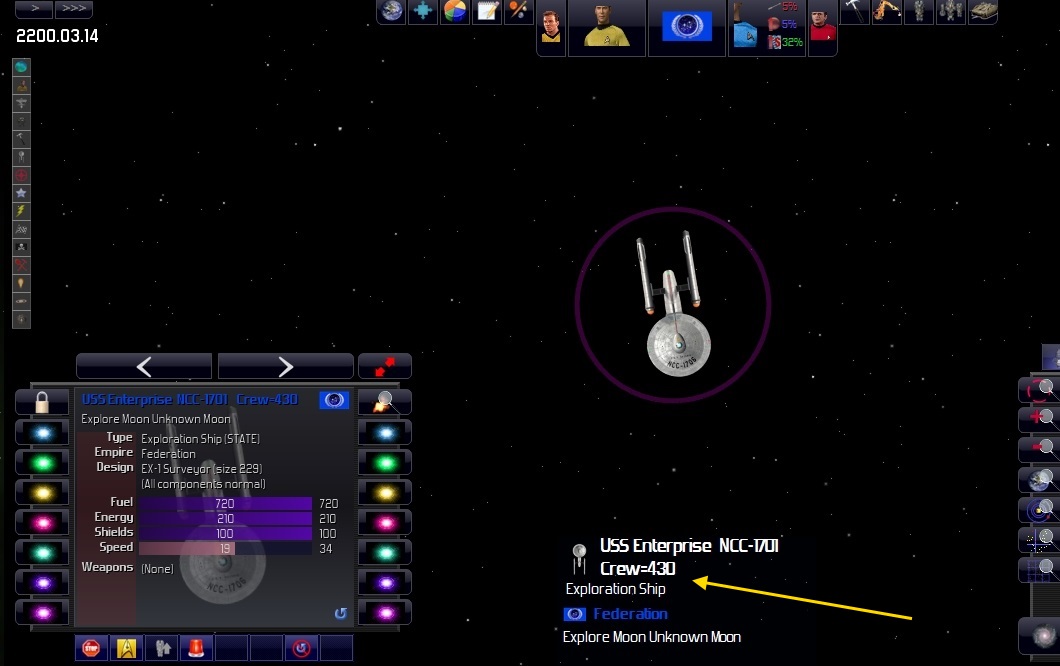Click the gold-shirt officer portrait
This screenshot has height=666, width=1060.
(606, 27)
